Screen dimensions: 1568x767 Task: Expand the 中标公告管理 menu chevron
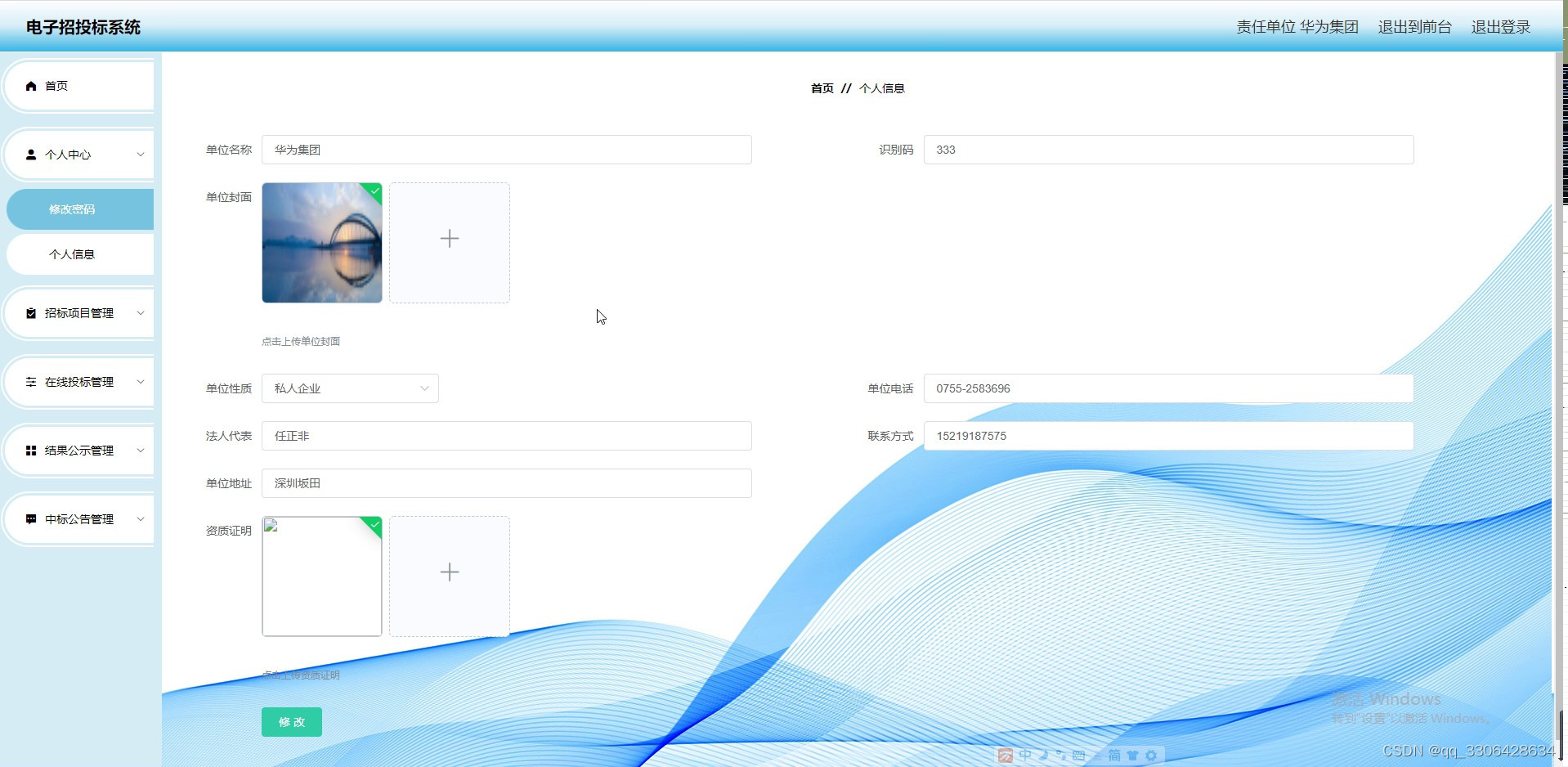pos(141,519)
